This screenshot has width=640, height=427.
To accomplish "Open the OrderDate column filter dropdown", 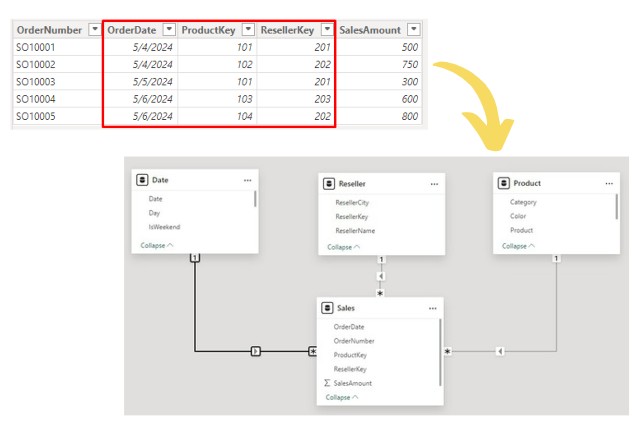I will coord(169,30).
